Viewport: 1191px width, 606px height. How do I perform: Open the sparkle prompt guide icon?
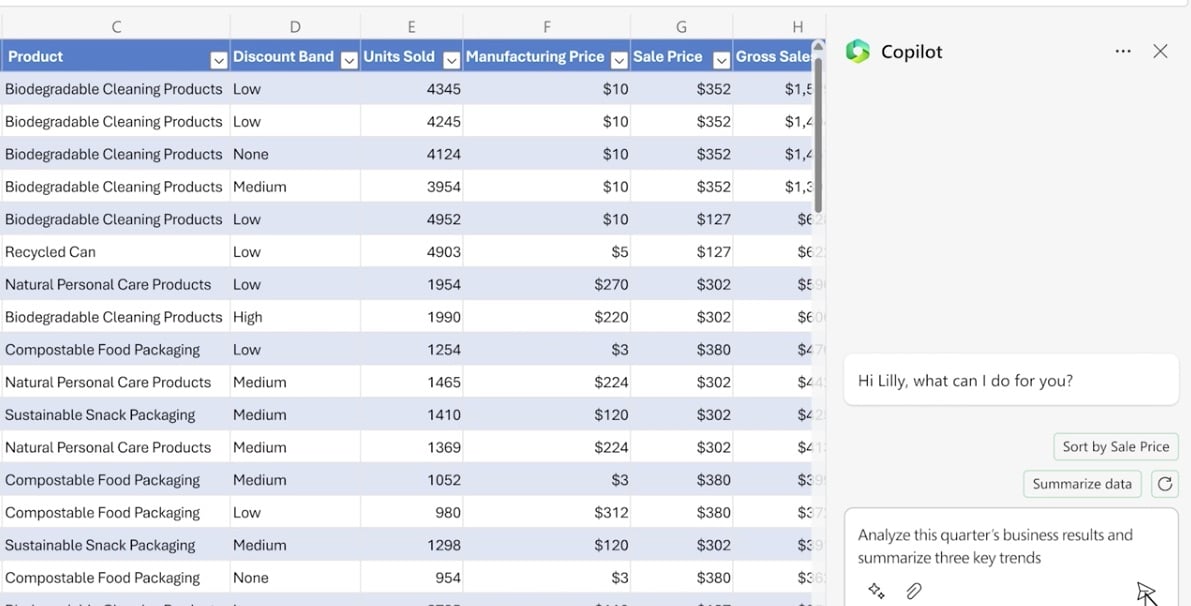point(876,591)
